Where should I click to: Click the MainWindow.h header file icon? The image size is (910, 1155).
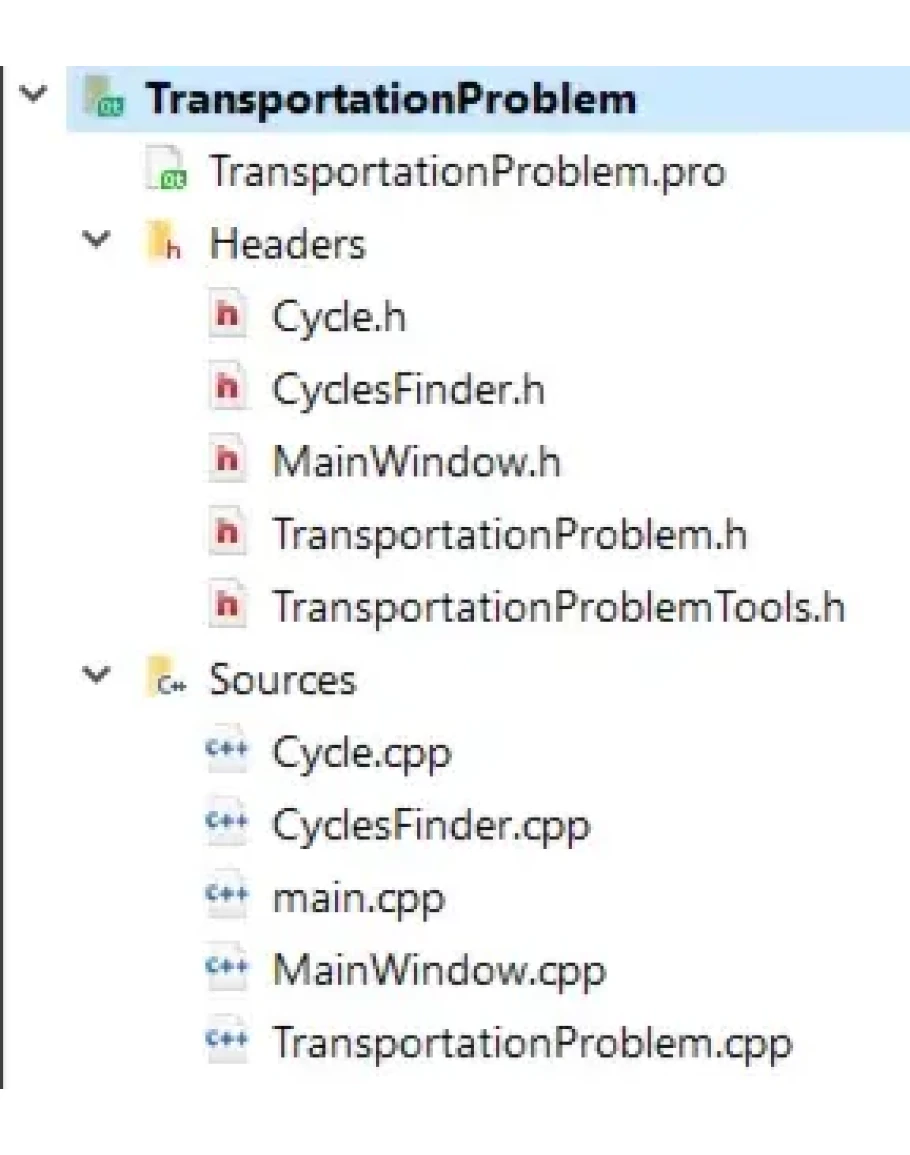pyautogui.click(x=229, y=462)
